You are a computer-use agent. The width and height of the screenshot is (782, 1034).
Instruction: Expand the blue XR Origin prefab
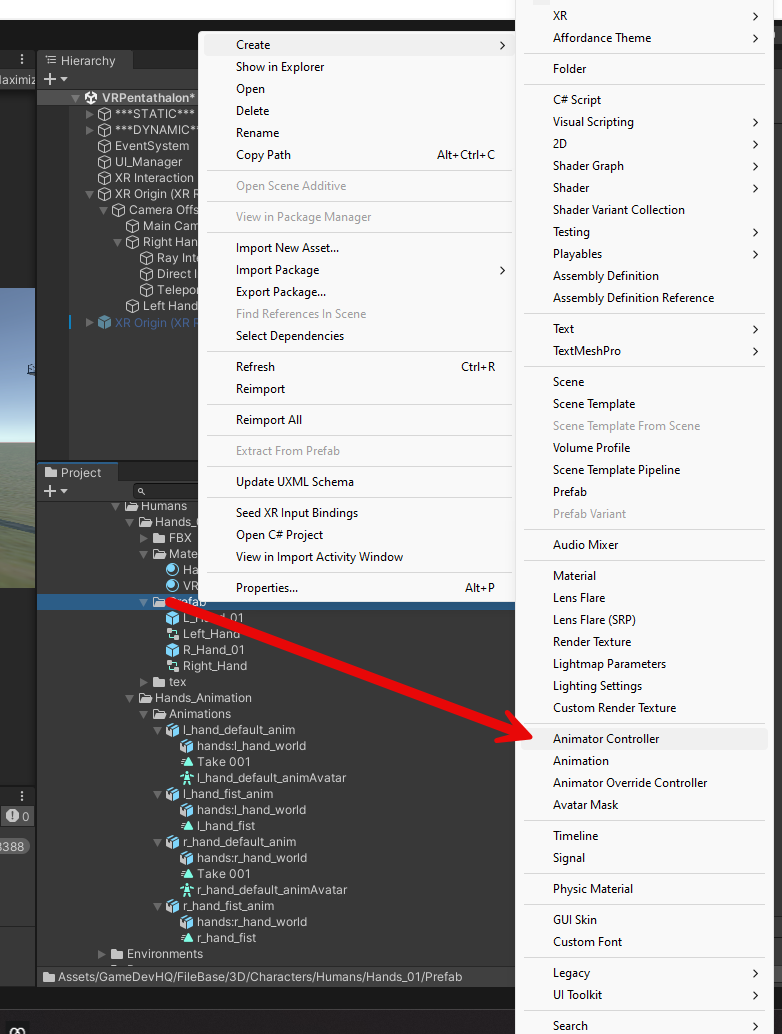point(90,322)
